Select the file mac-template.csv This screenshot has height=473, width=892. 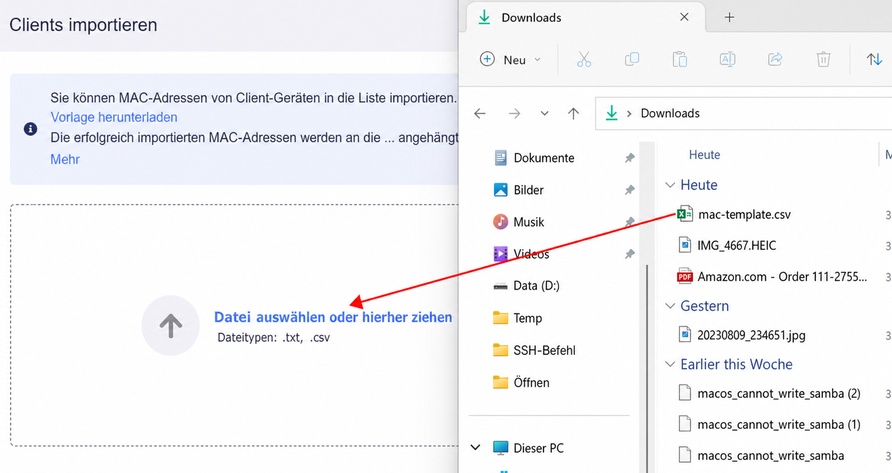[744, 215]
